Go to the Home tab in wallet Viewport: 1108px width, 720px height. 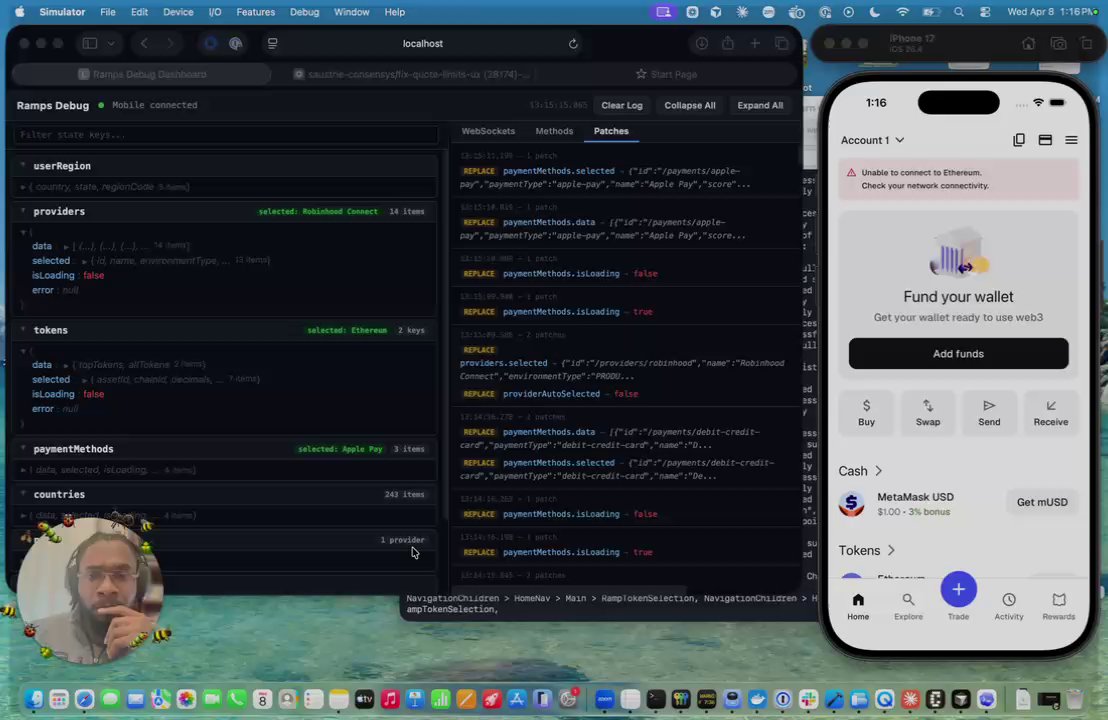(858, 606)
